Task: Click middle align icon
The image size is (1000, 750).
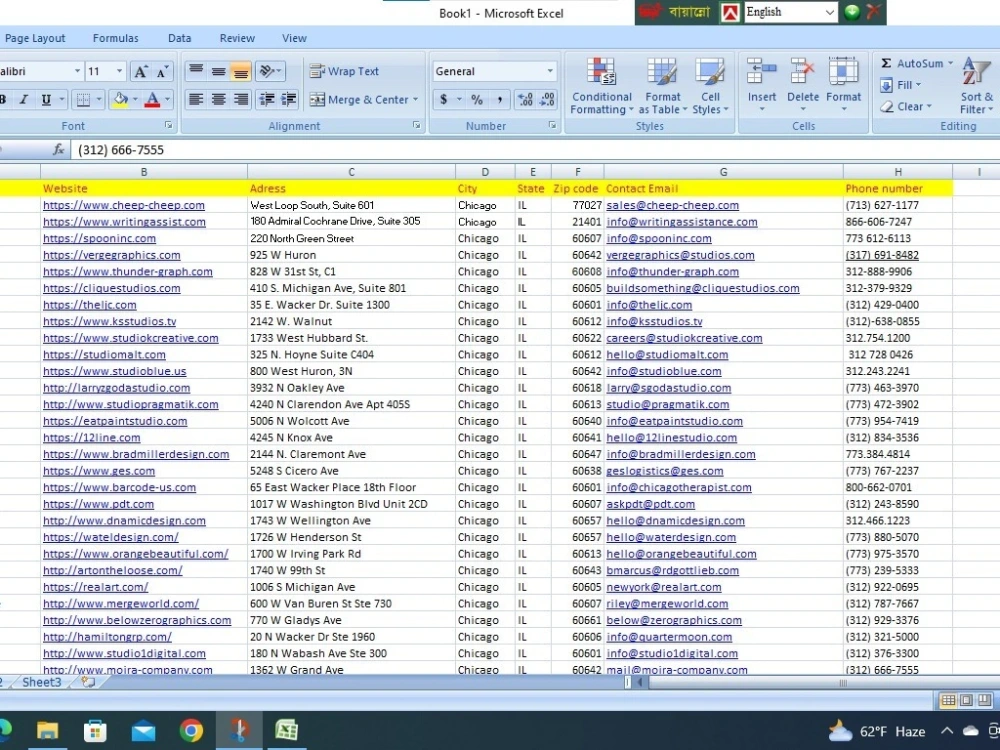Action: click(x=218, y=71)
